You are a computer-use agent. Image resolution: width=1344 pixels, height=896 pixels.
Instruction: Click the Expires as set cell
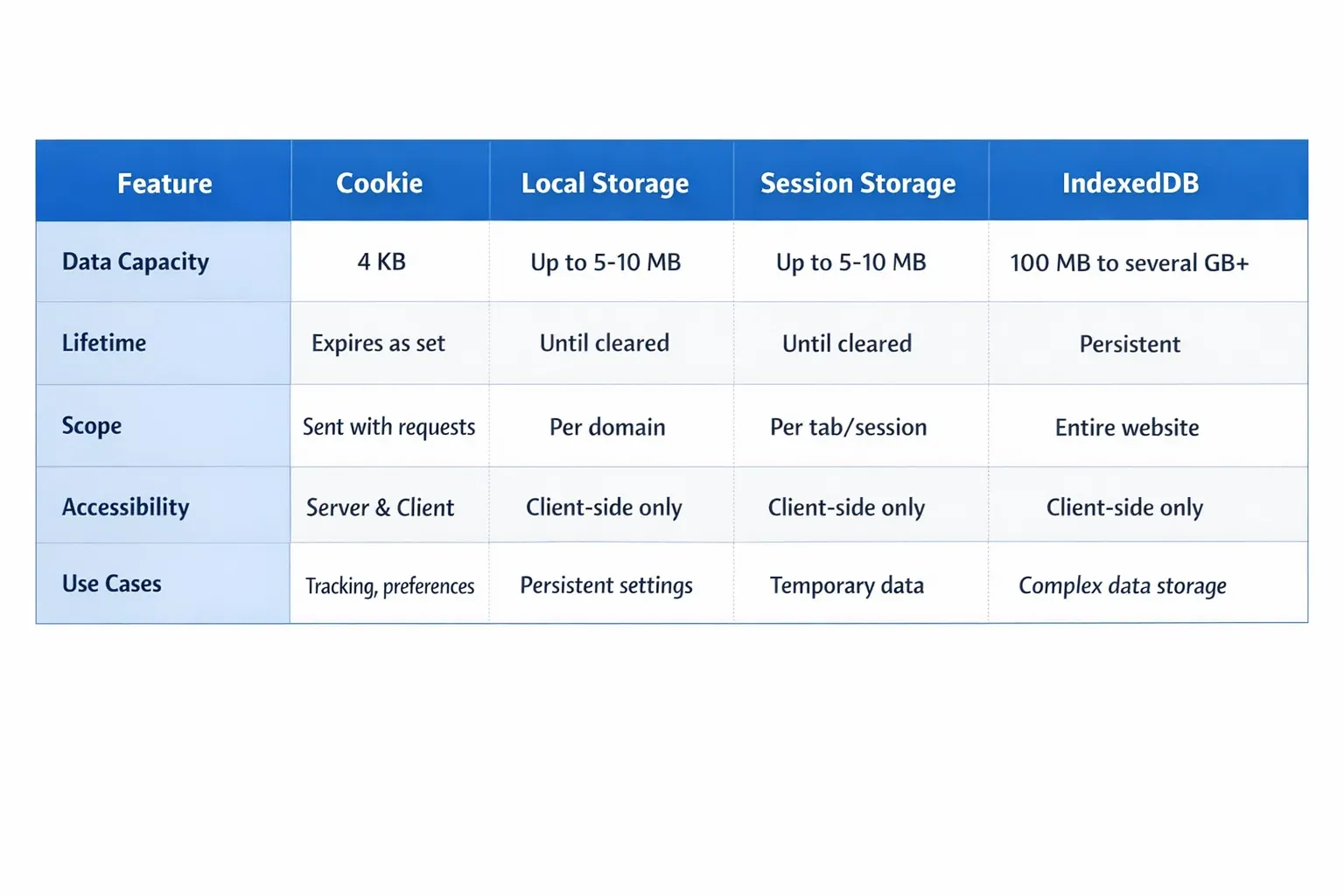pos(378,343)
